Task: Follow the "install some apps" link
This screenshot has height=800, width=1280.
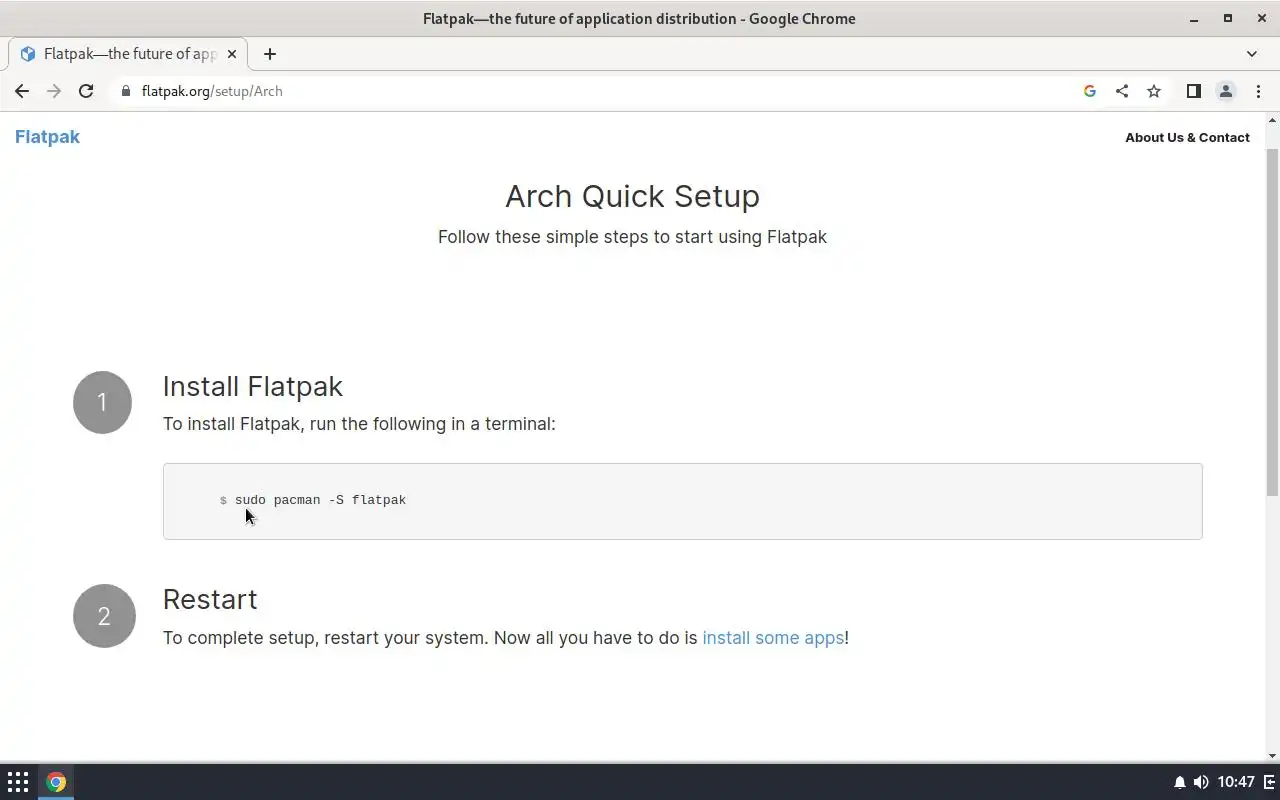Action: click(x=773, y=638)
